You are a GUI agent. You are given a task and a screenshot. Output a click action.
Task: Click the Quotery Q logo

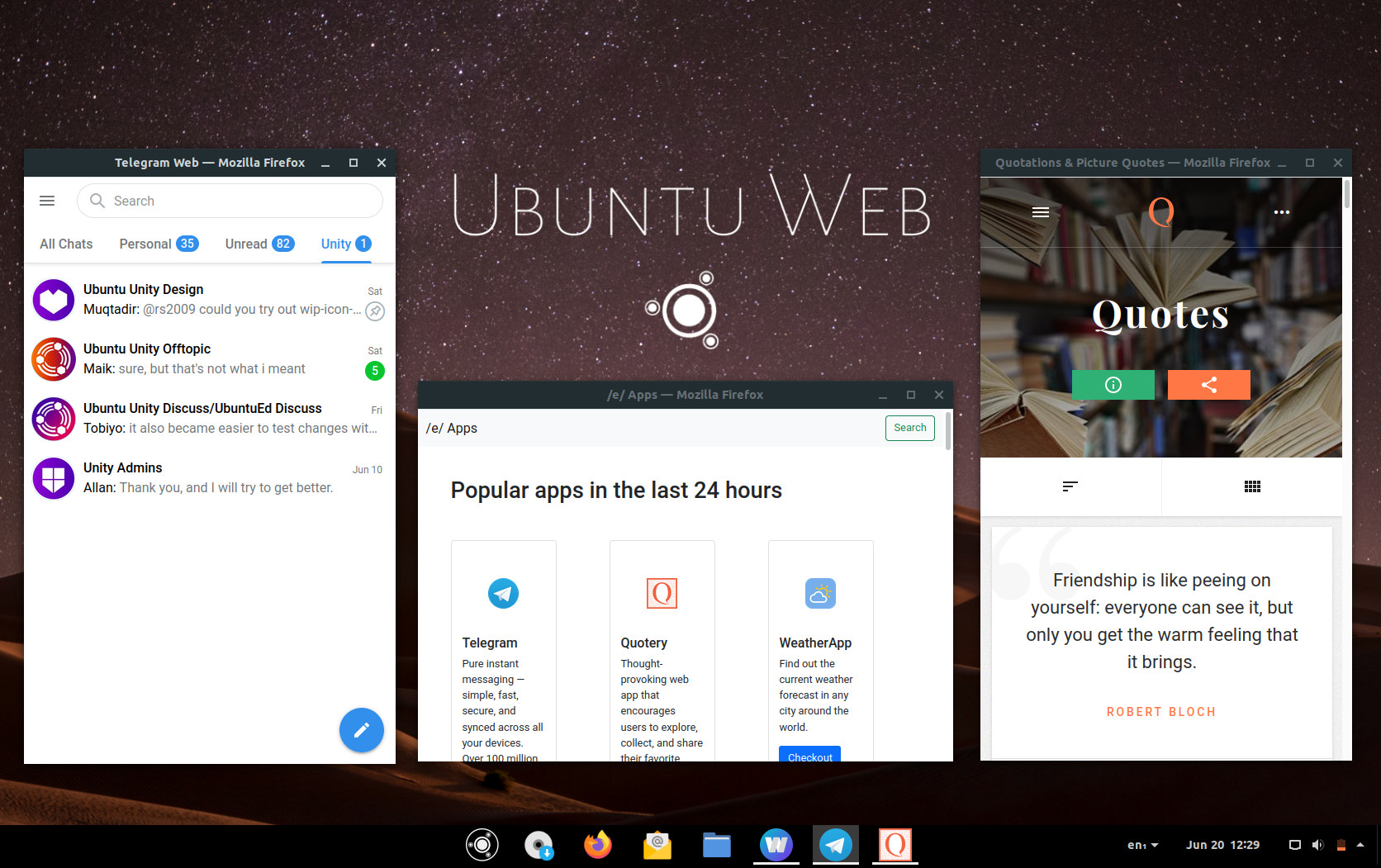[x=1161, y=212]
